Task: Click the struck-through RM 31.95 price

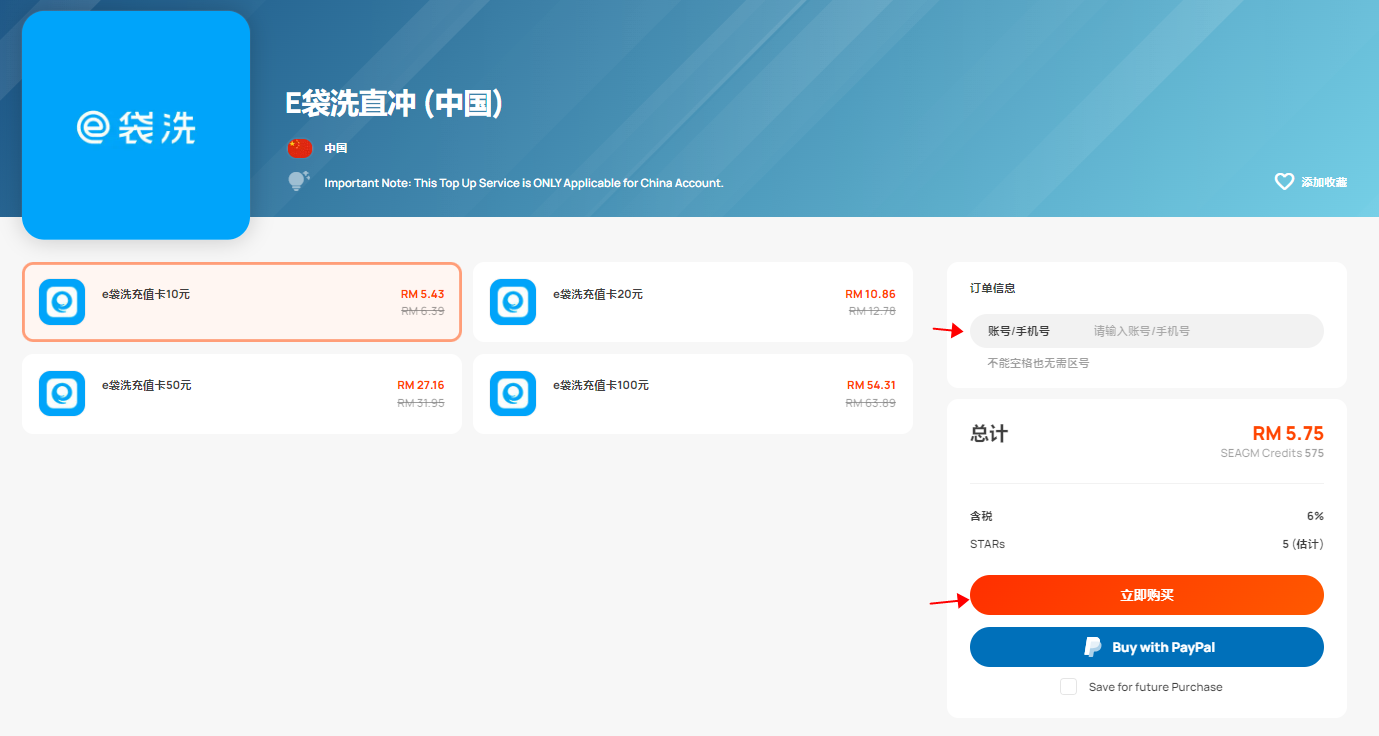Action: pyautogui.click(x=421, y=402)
